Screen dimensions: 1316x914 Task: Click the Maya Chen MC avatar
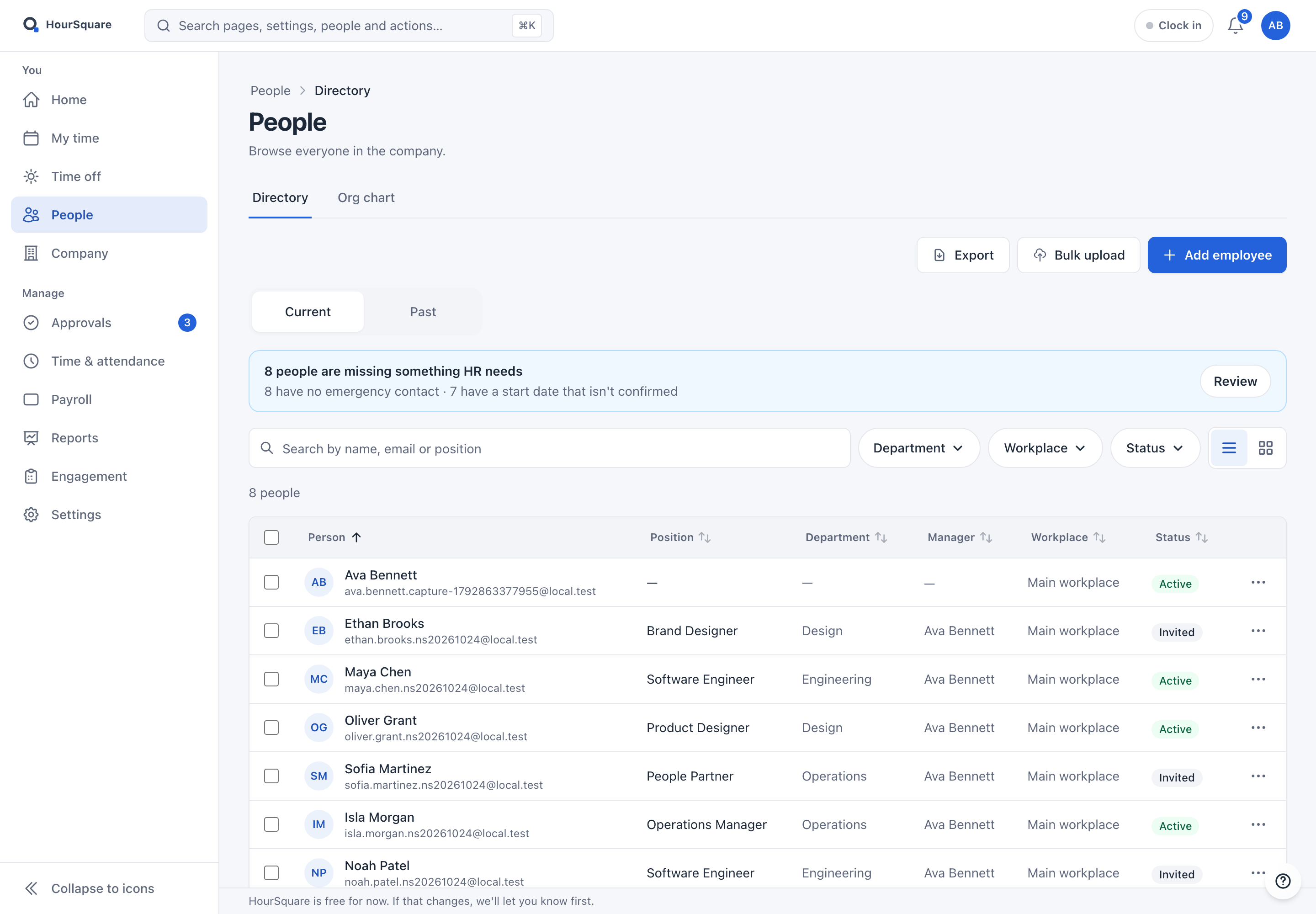point(319,679)
